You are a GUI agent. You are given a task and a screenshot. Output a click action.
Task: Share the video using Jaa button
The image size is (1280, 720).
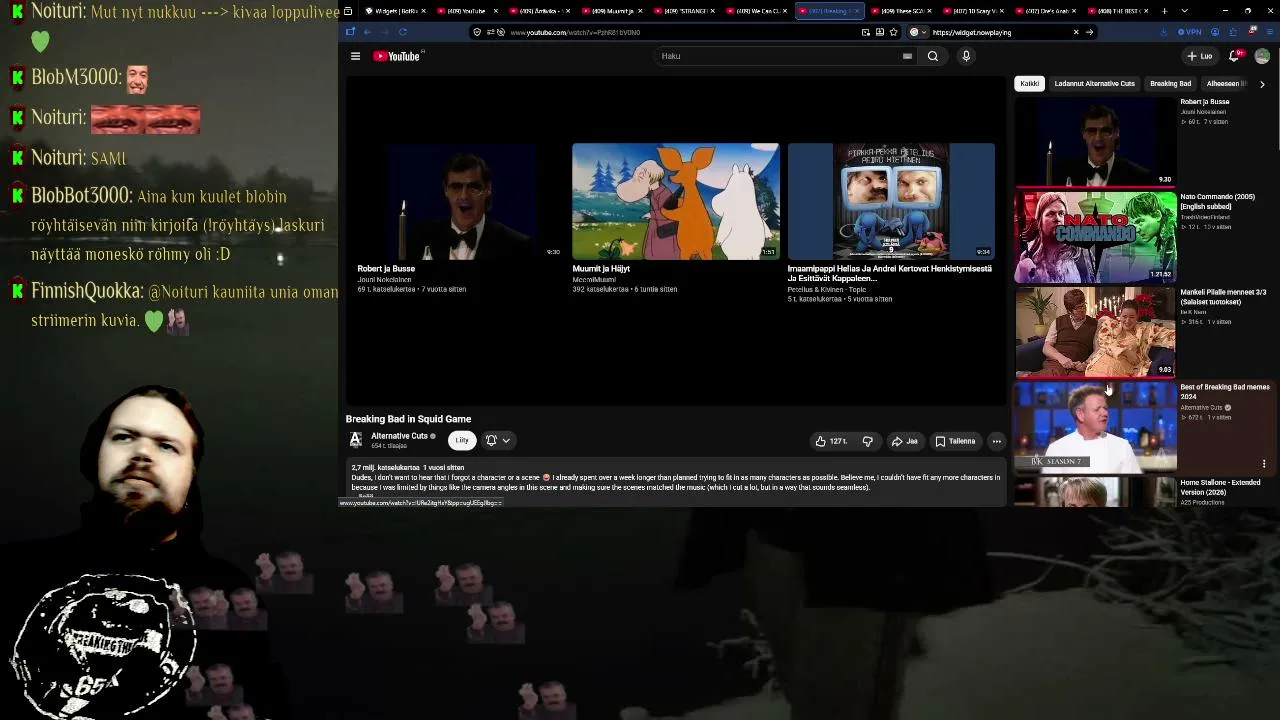click(x=904, y=441)
